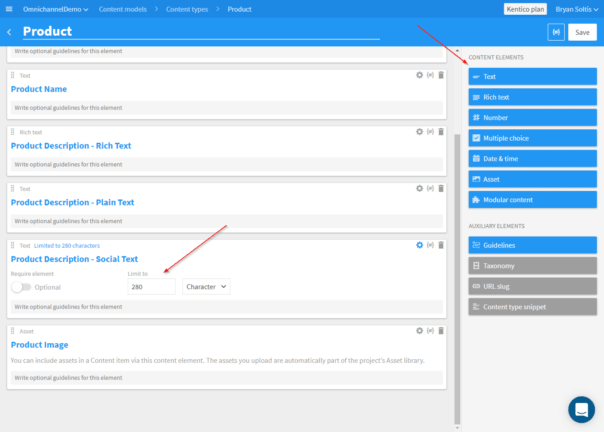Edit the Product Description - Rich Text title
The image size is (604, 432).
point(71,146)
